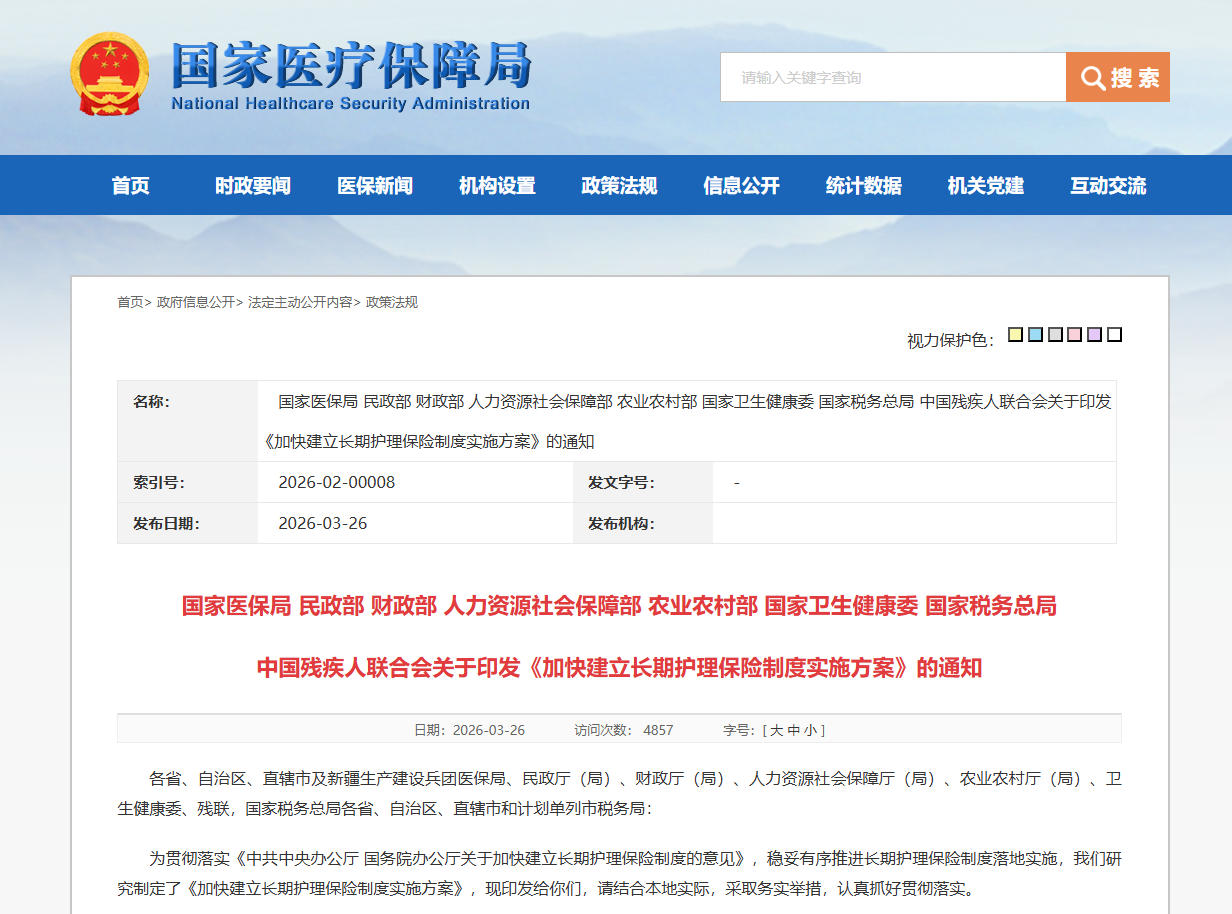This screenshot has height=914, width=1232.
Task: Go to 时政要闻 in navigation bar
Action: 253,185
